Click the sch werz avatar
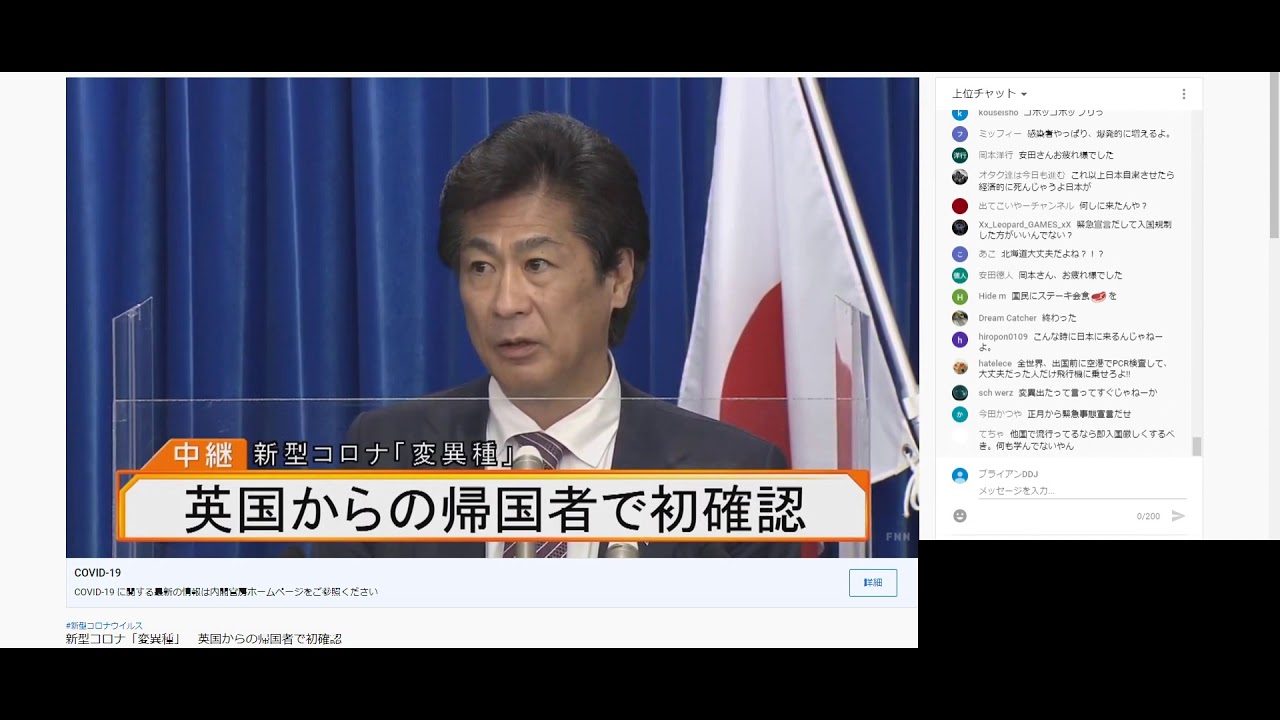 959,394
